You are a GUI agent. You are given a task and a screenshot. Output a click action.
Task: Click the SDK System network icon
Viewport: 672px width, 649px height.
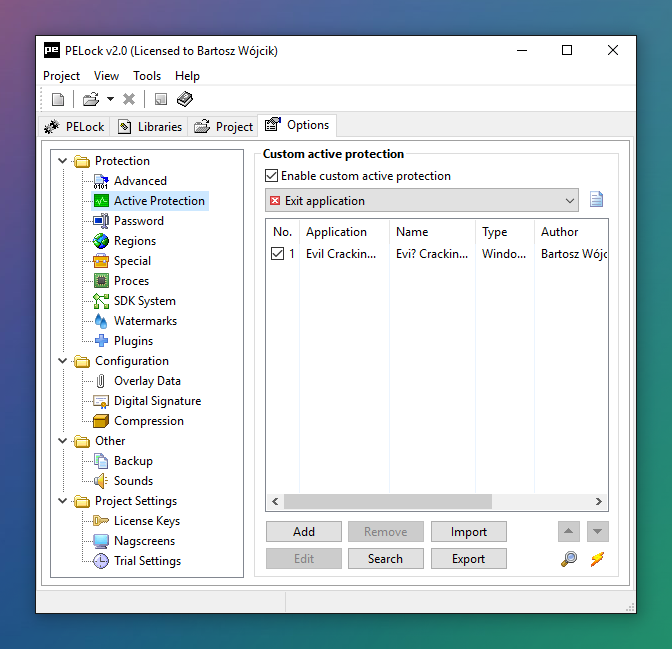[101, 301]
